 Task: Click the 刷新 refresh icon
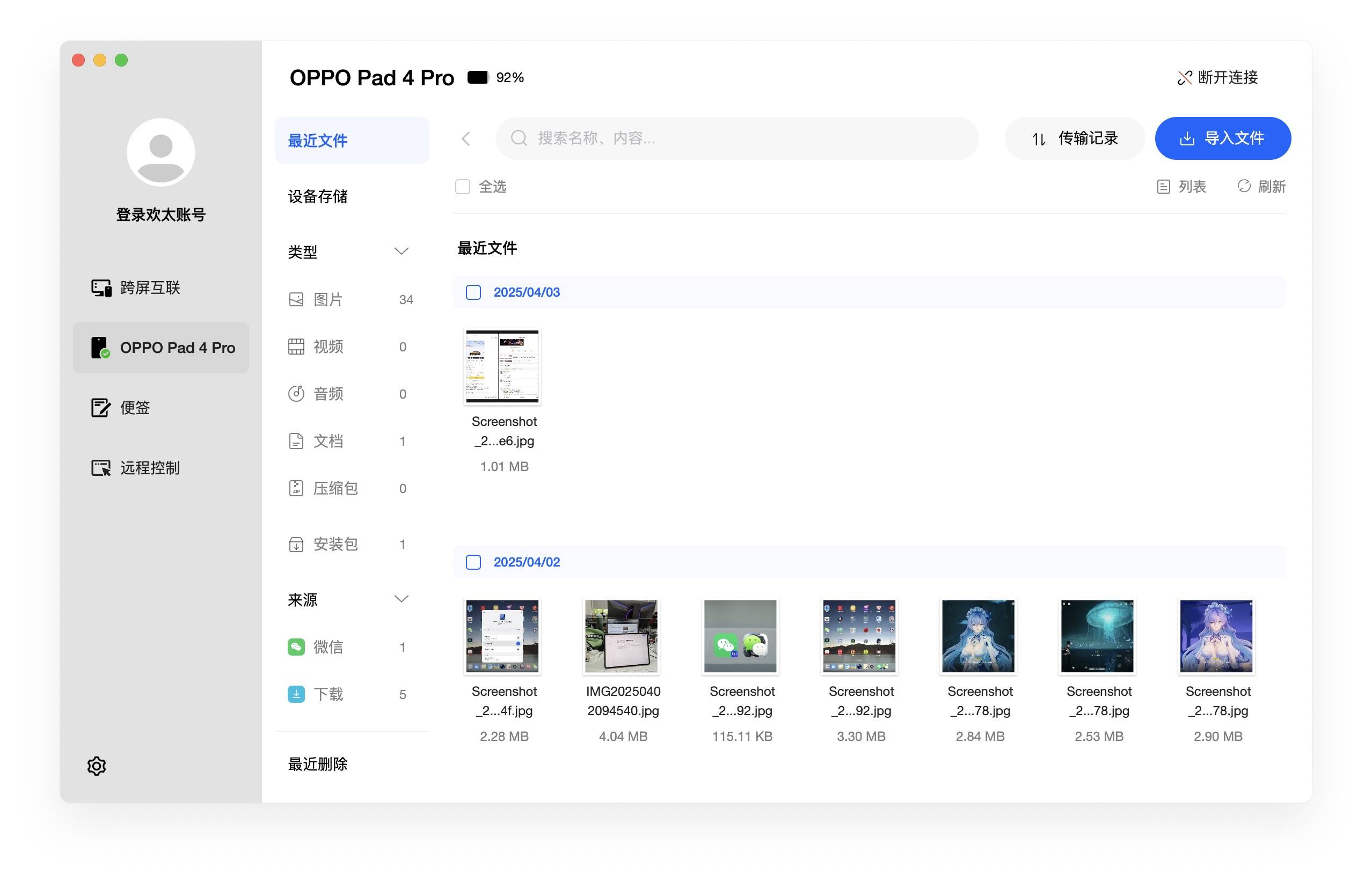click(1243, 186)
